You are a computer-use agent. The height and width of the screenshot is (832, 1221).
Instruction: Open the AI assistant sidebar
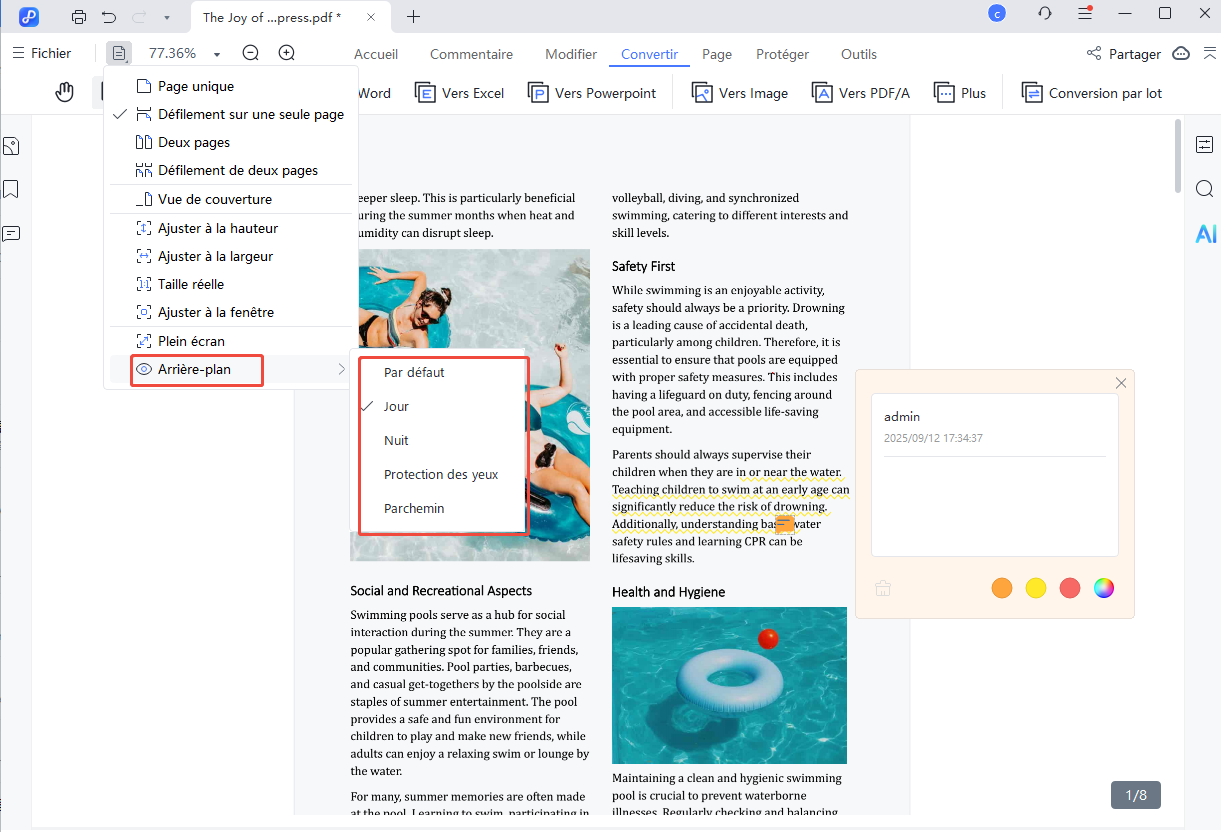click(x=1205, y=234)
